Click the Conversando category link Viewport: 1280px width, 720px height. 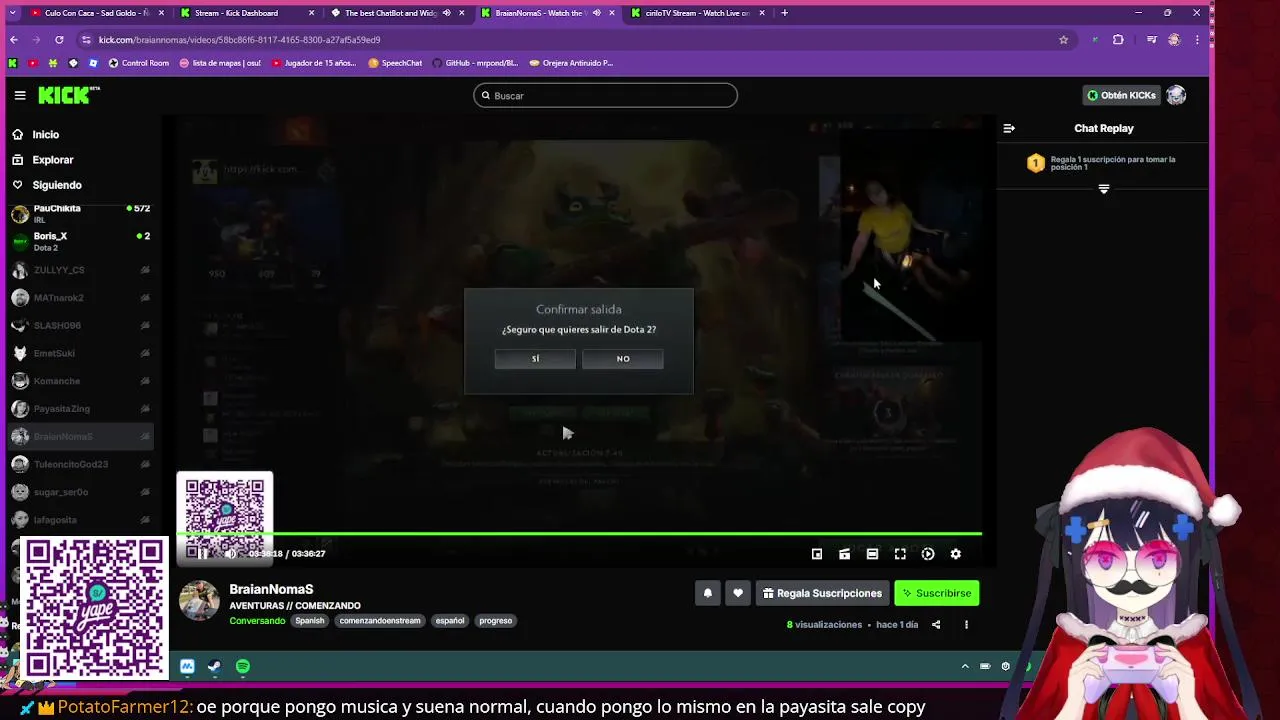point(257,621)
